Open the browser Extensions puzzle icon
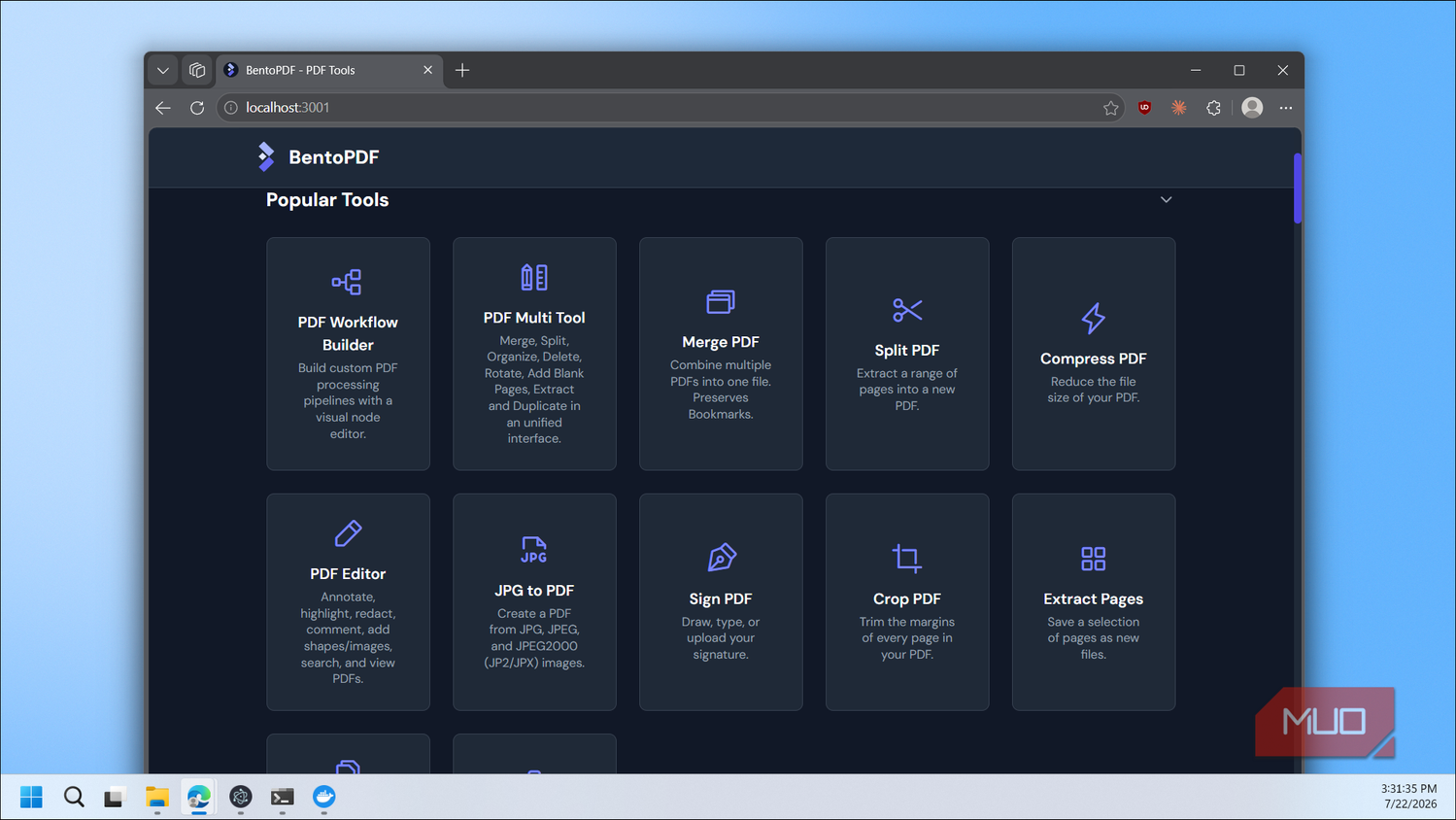Image resolution: width=1456 pixels, height=820 pixels. 1213,108
